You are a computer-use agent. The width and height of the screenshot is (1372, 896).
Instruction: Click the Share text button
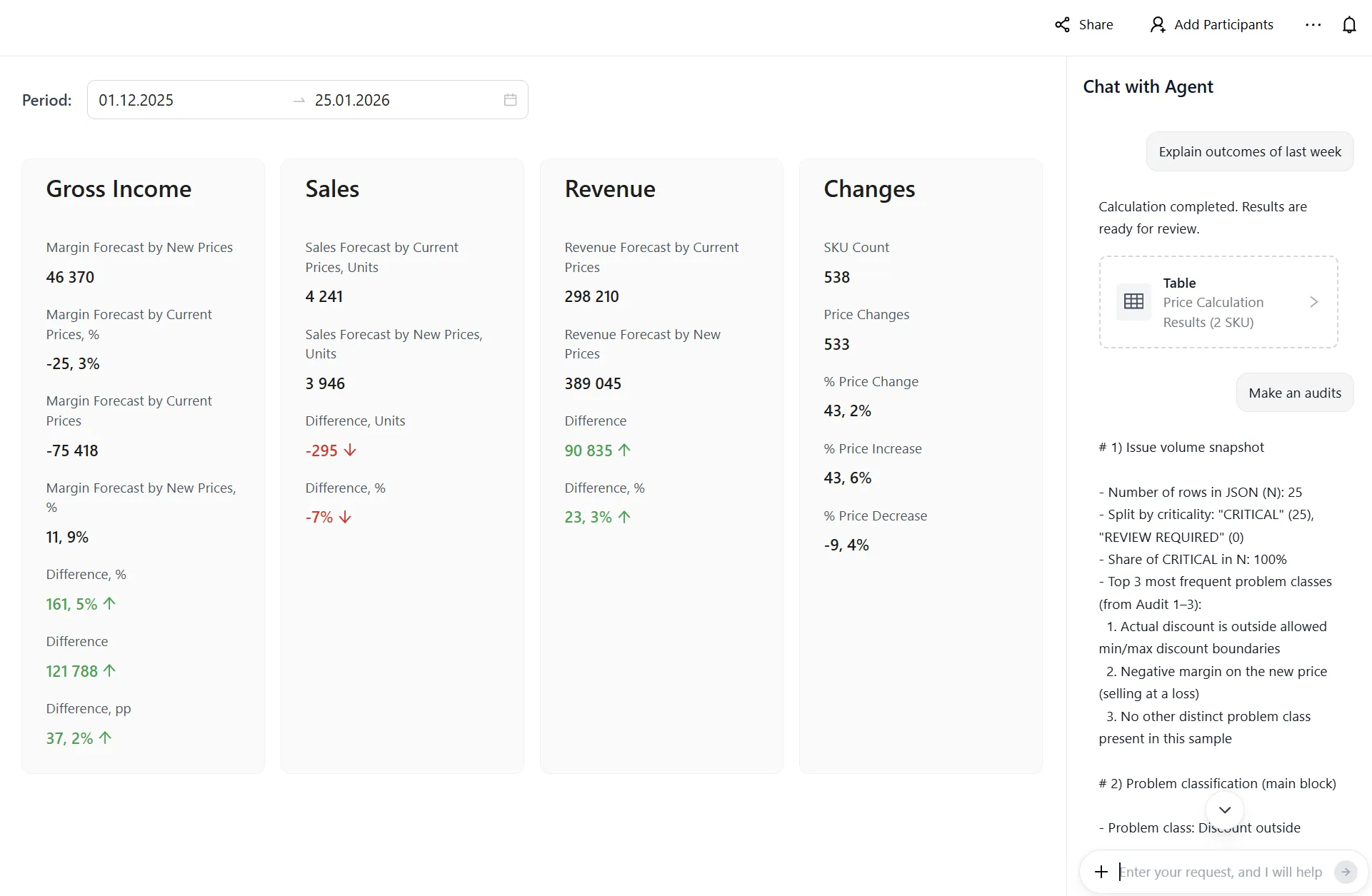coord(1096,25)
